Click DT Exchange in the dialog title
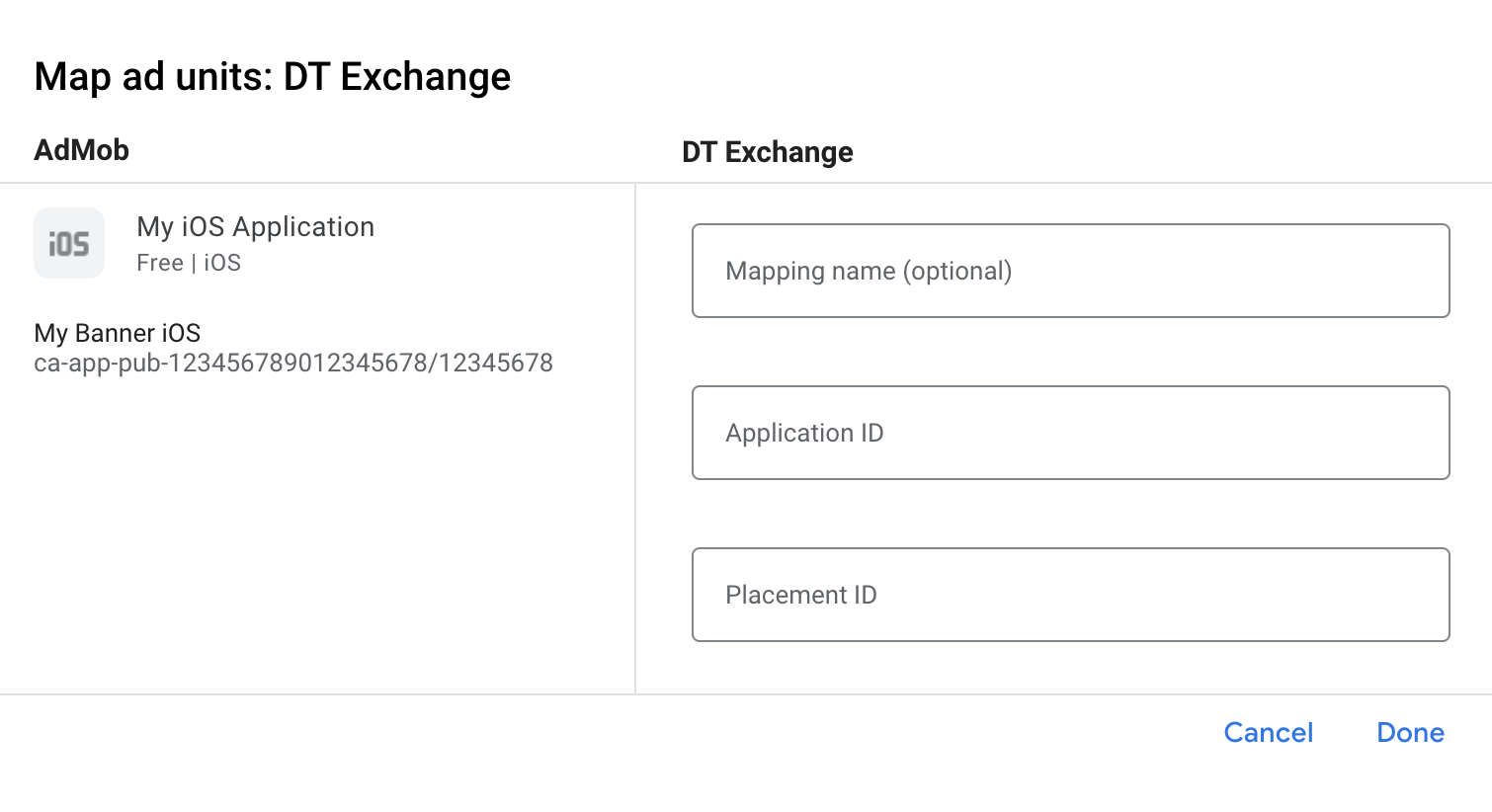Image resolution: width=1492 pixels, height=812 pixels. 397,77
